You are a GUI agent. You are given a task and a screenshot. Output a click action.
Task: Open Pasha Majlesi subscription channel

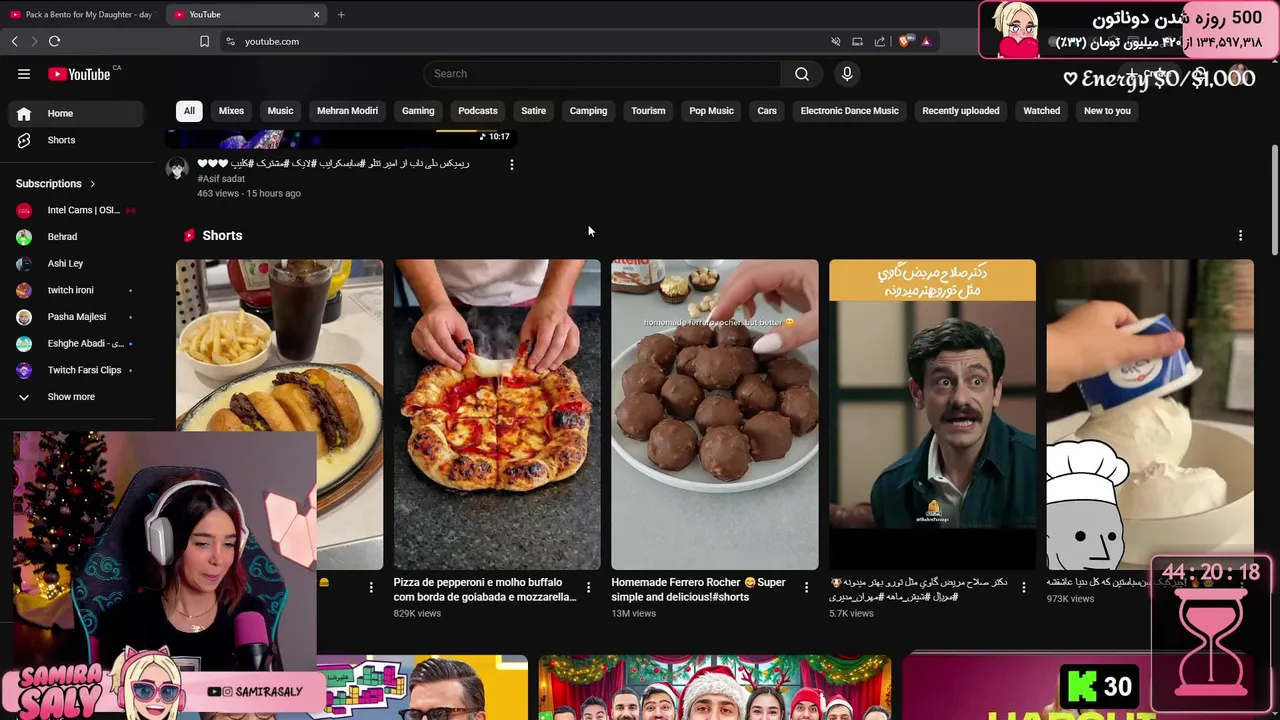(x=76, y=317)
